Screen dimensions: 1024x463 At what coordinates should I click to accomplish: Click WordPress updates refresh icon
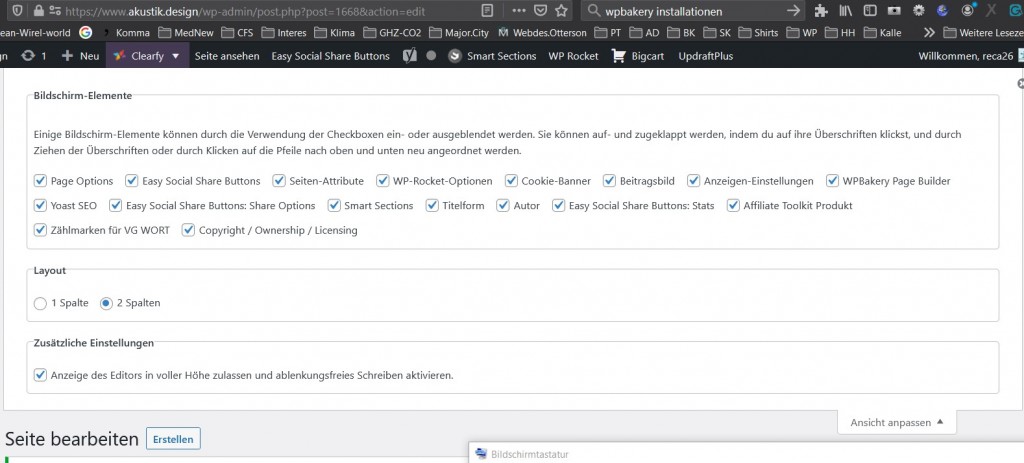[28, 56]
